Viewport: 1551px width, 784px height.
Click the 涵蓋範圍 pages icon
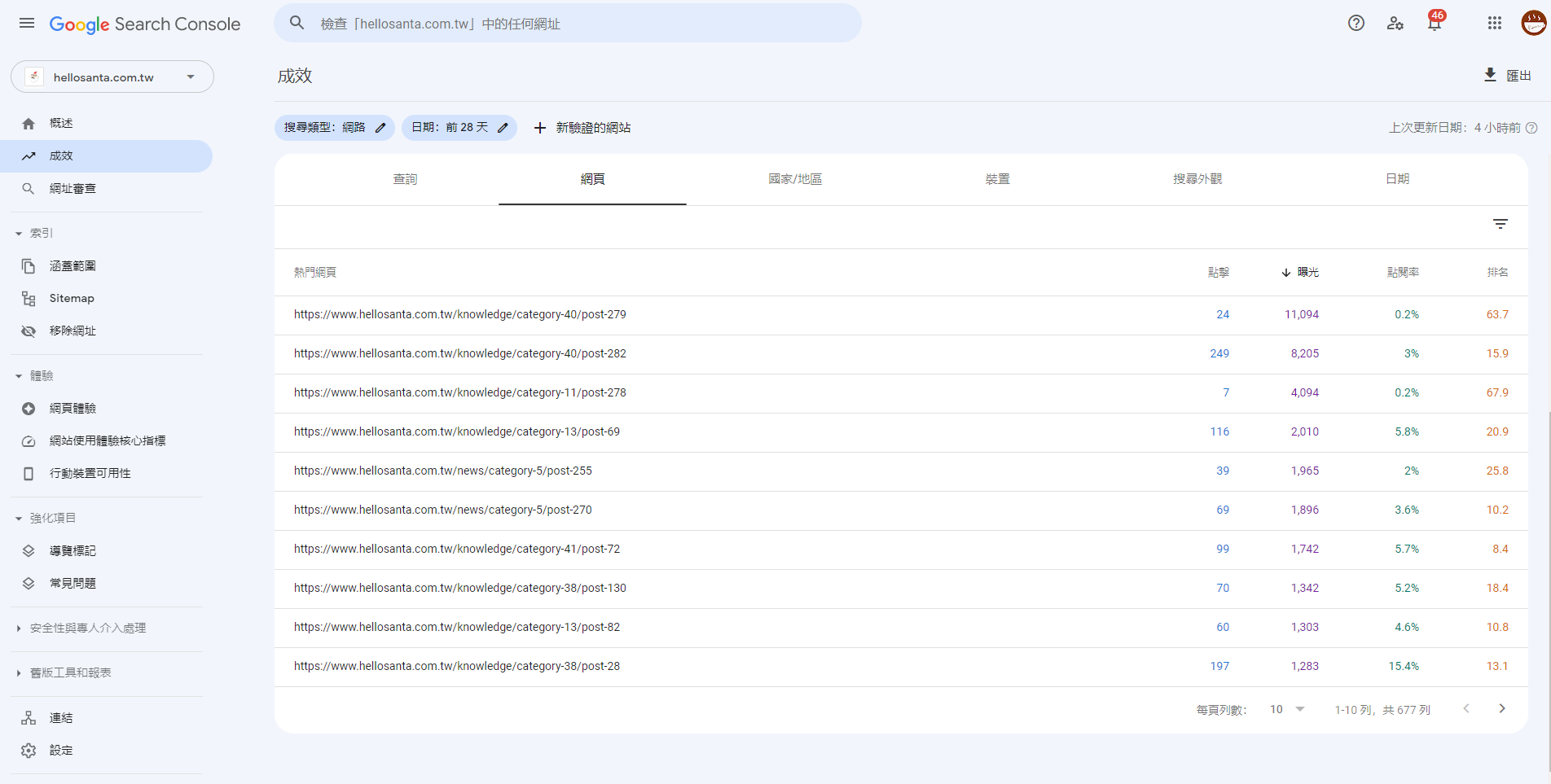tap(29, 266)
